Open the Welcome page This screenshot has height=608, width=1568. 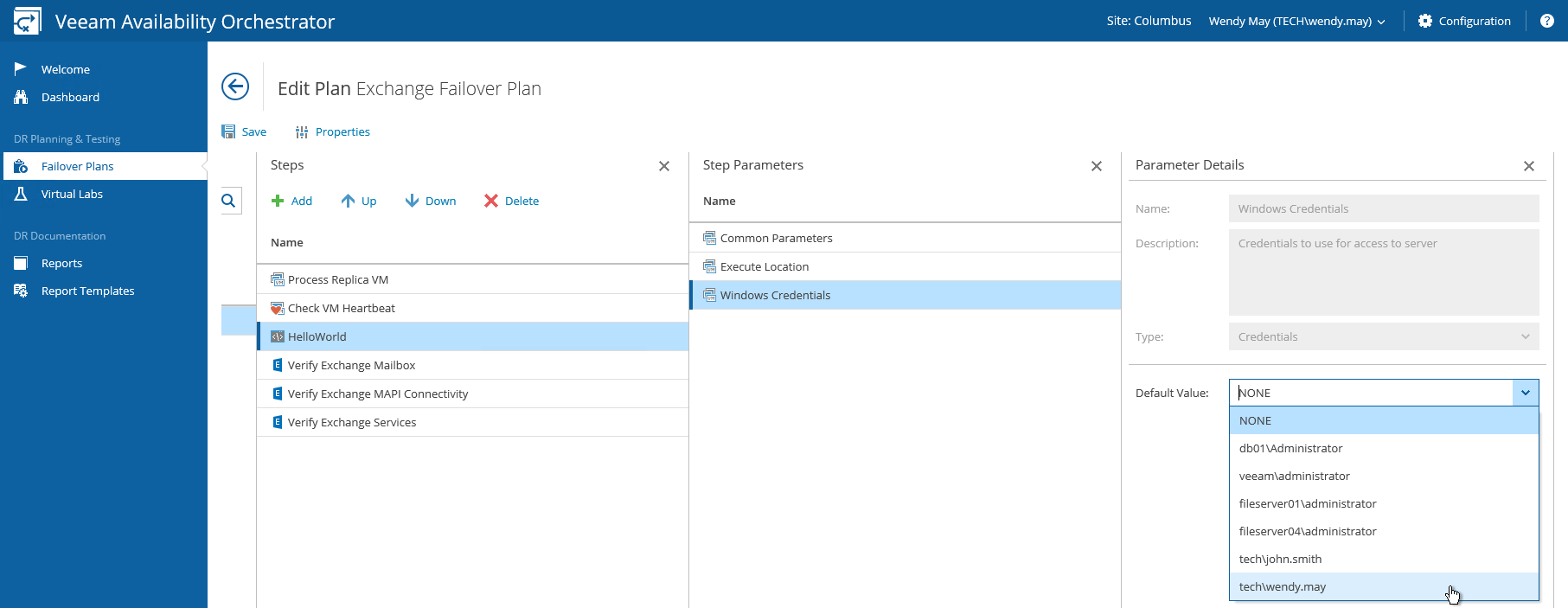click(x=66, y=69)
